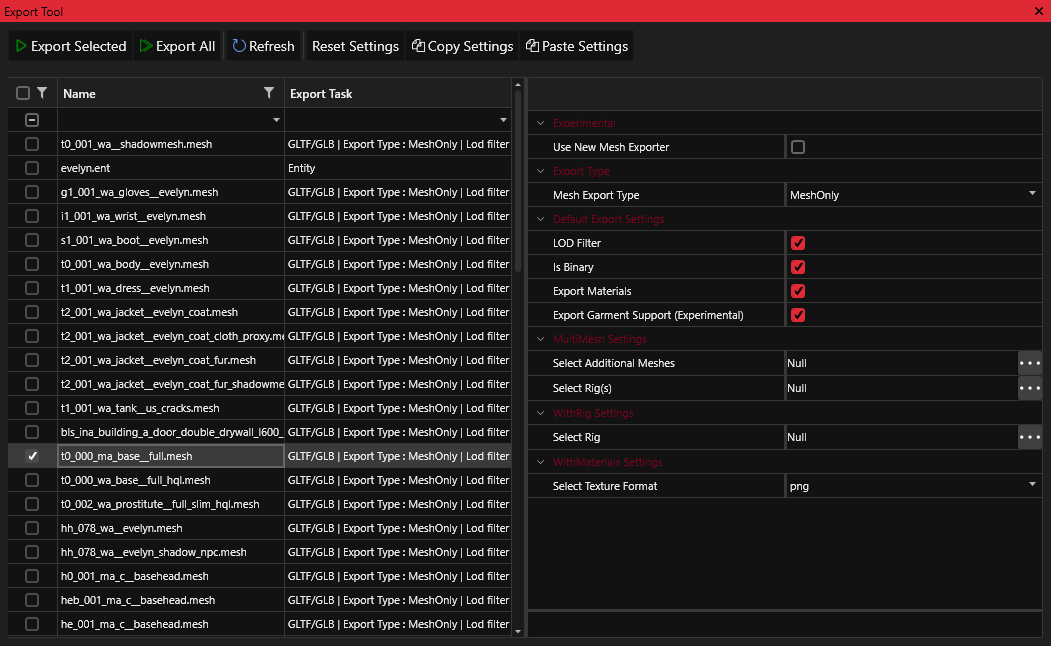
Task: Select t1_001_wa_dress__evelyn.mesh row
Action: click(x=135, y=288)
